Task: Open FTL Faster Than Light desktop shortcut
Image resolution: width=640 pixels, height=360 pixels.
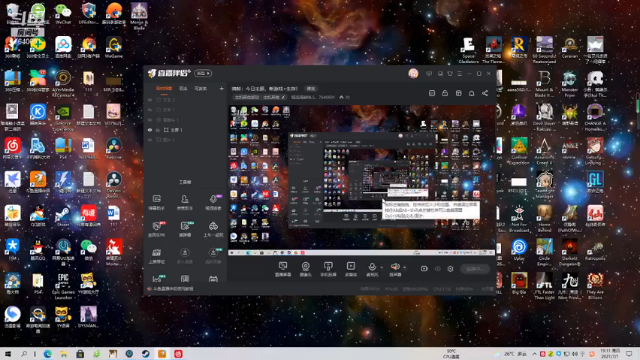Action: pyautogui.click(x=544, y=286)
